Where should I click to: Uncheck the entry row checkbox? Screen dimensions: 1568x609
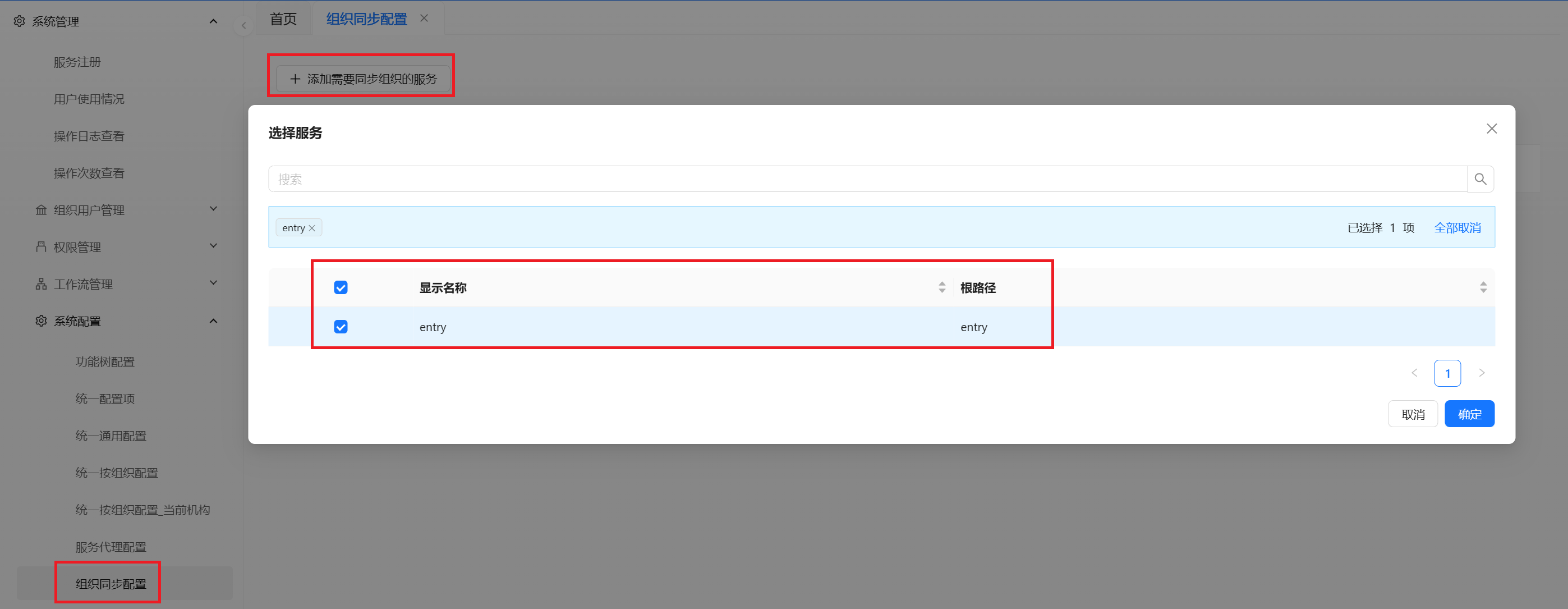pos(341,327)
